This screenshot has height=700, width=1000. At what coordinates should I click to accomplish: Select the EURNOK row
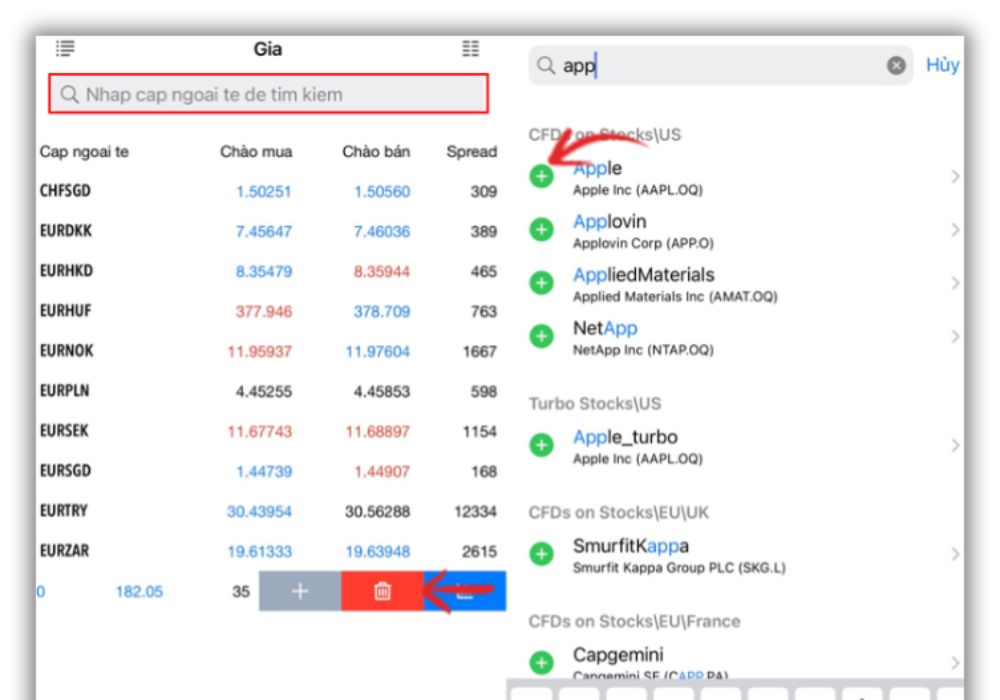coord(268,351)
